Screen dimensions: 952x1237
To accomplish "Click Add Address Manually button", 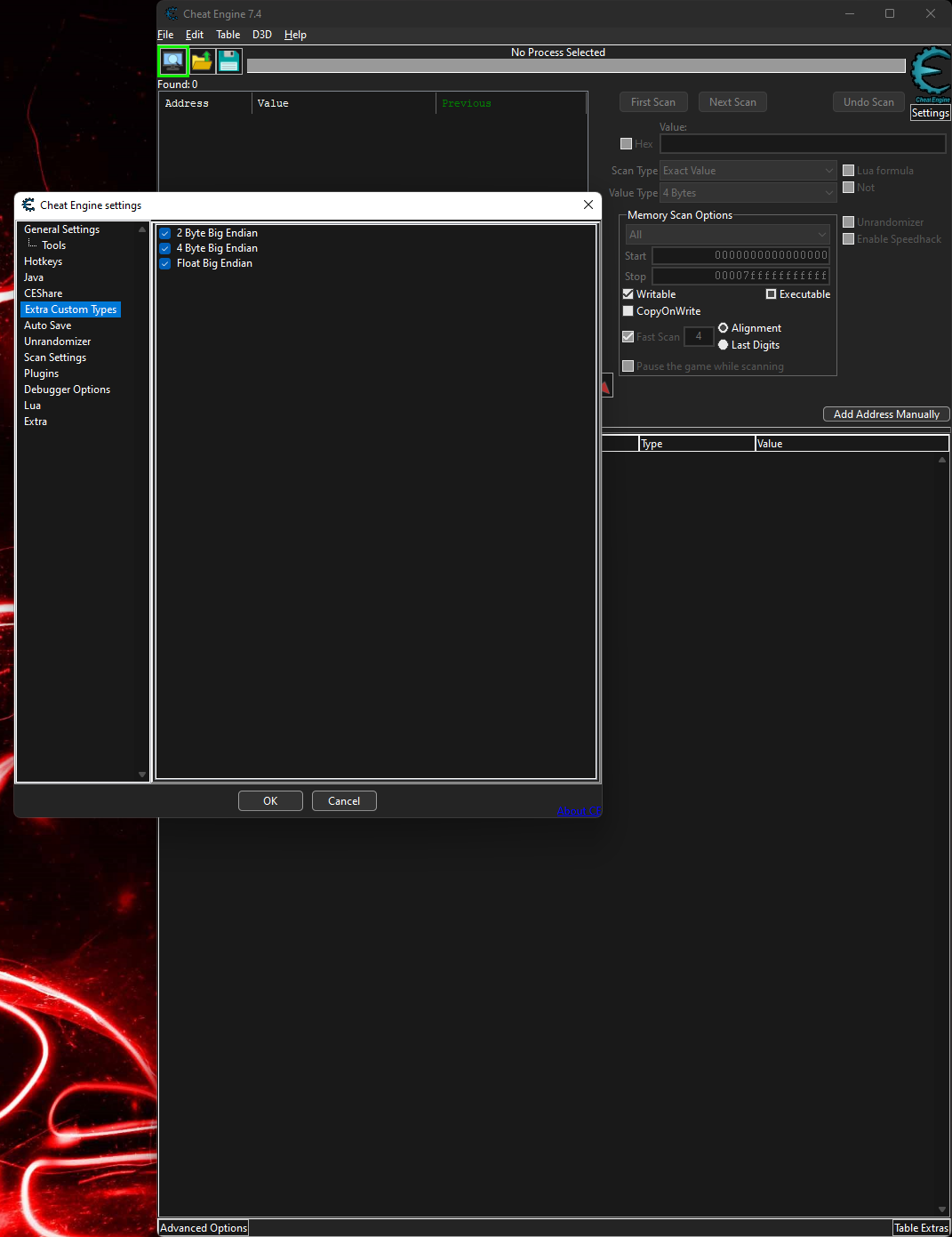I will click(x=886, y=414).
